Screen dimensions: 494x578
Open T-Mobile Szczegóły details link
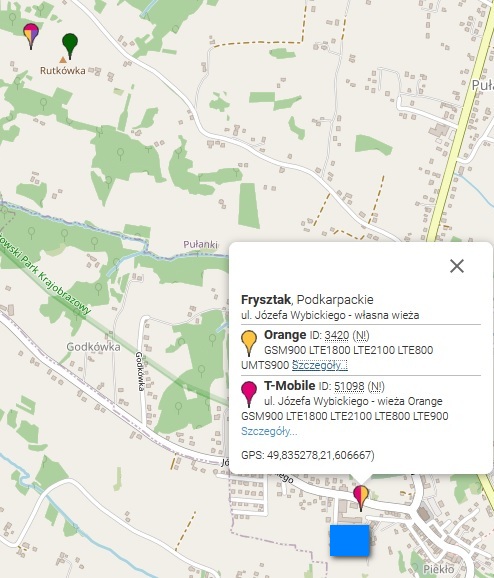pyautogui.click(x=269, y=431)
